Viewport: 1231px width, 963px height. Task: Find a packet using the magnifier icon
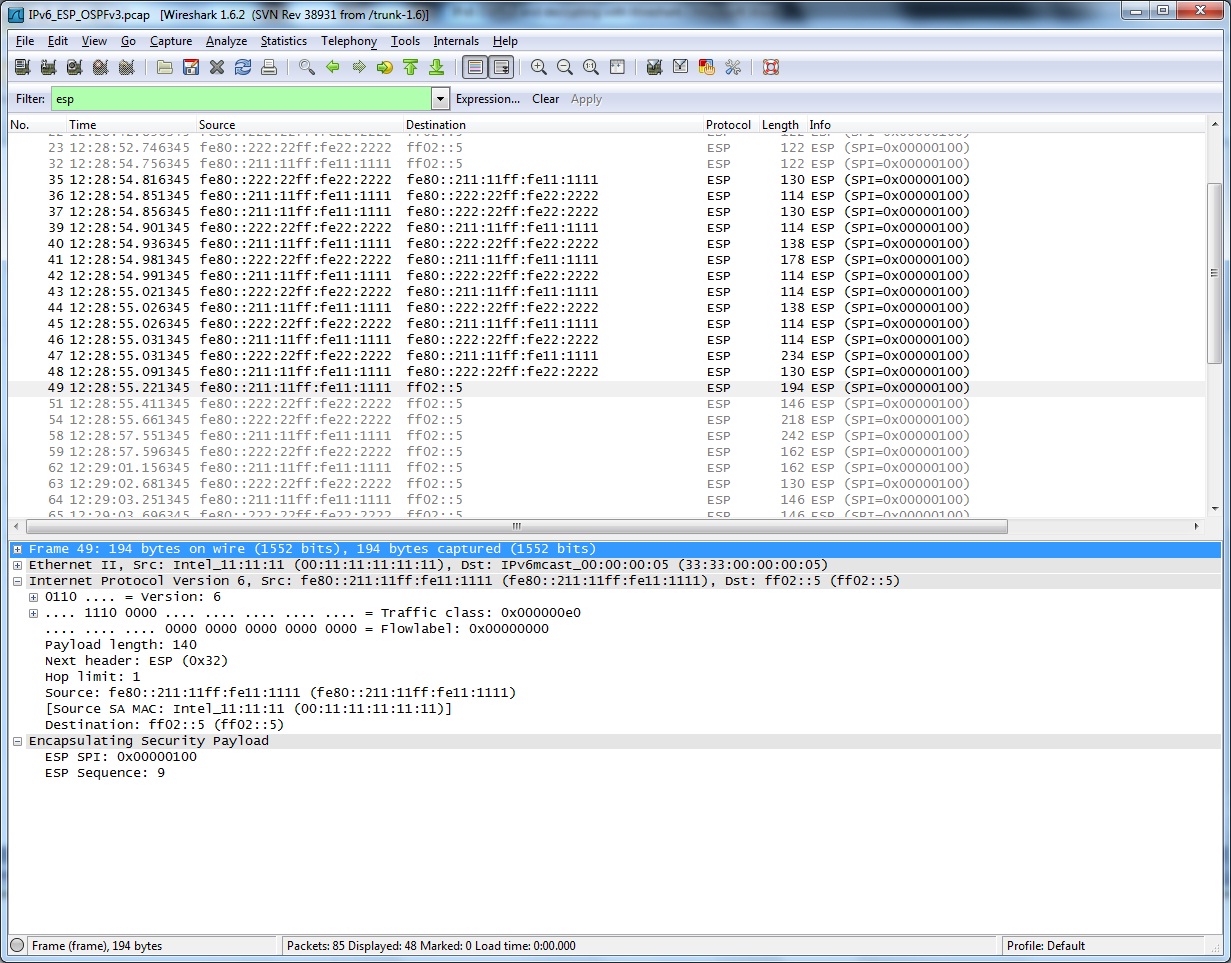click(306, 67)
